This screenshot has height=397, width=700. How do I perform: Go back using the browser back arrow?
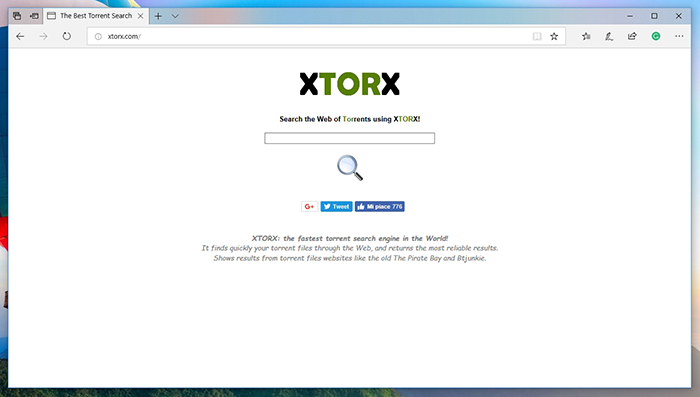tap(20, 37)
